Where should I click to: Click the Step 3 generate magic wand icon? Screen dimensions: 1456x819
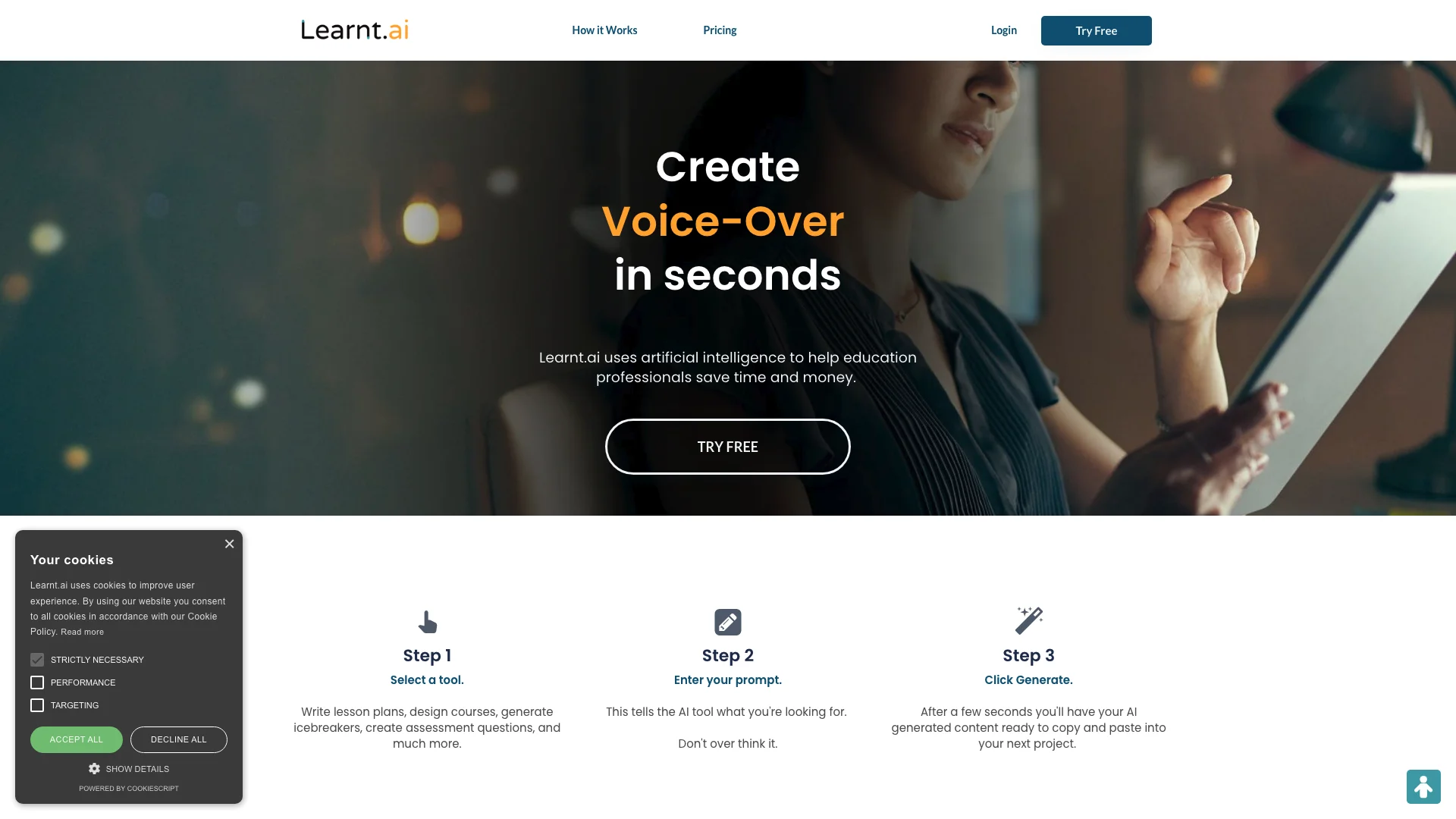[x=1028, y=620]
